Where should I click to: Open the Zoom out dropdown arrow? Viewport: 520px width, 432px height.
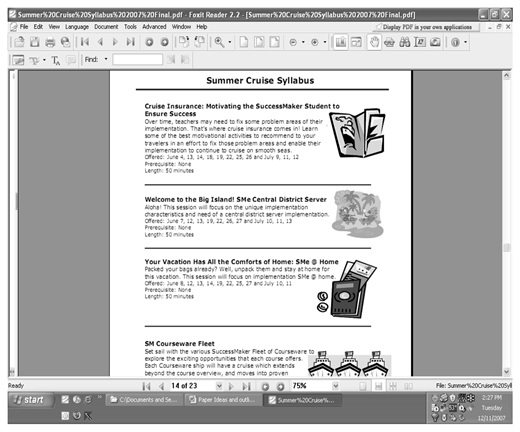pos(303,42)
